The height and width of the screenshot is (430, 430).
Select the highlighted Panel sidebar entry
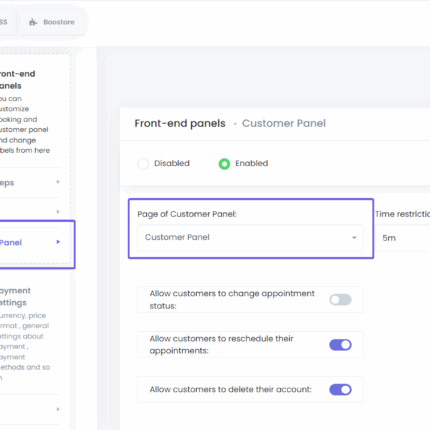(x=37, y=244)
